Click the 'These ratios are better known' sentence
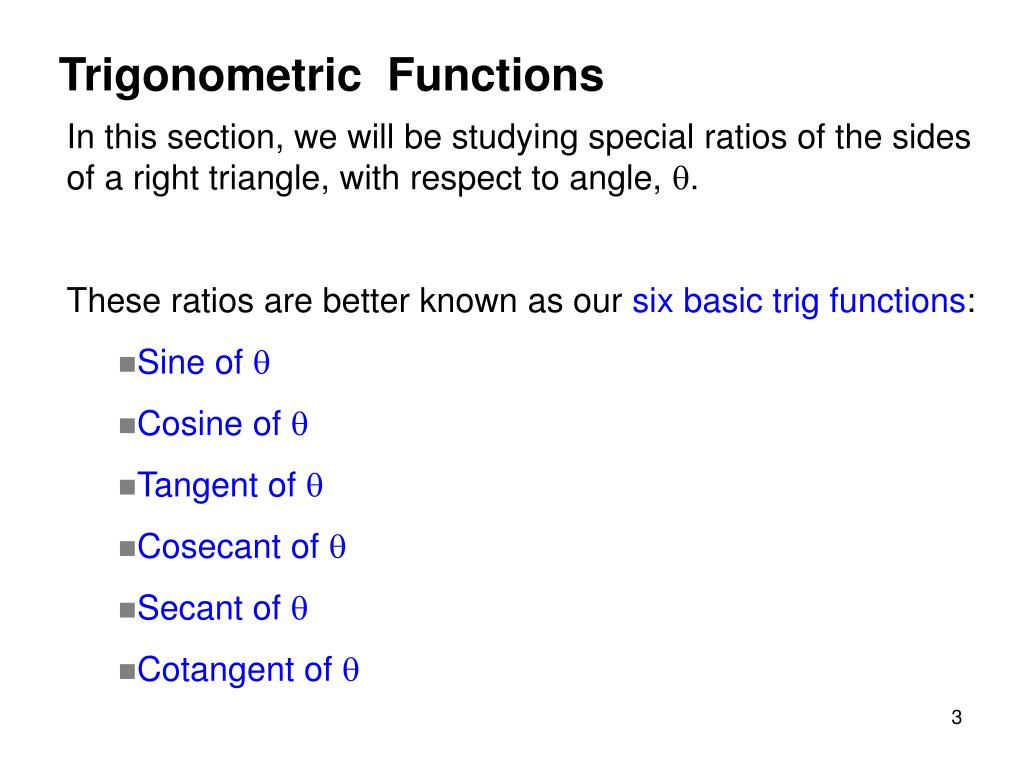The height and width of the screenshot is (768, 1024). pos(521,302)
